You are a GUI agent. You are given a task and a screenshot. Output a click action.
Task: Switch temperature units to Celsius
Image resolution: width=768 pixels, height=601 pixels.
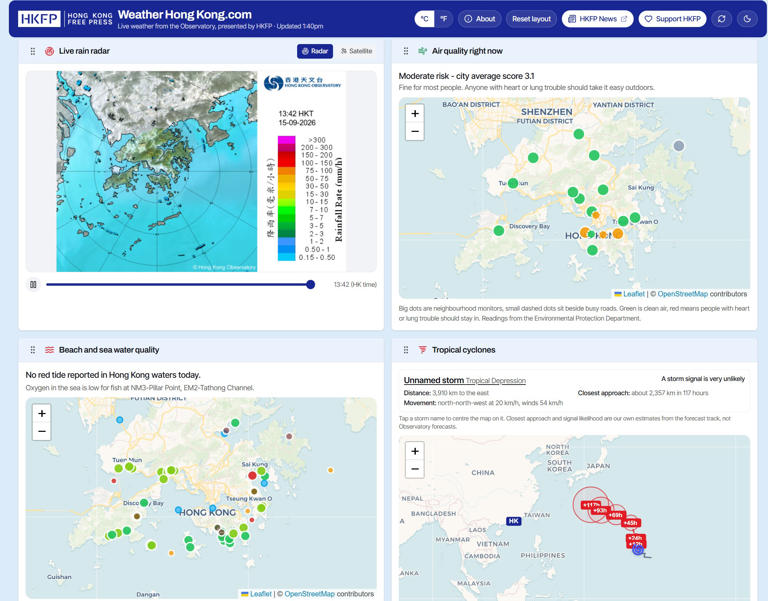(424, 19)
